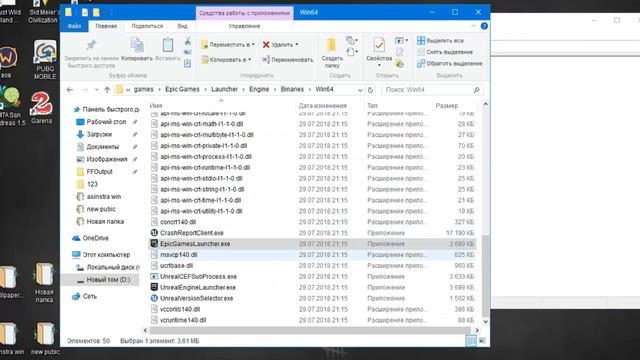Open recent locations dropdown arrow

pyautogui.click(x=96, y=89)
